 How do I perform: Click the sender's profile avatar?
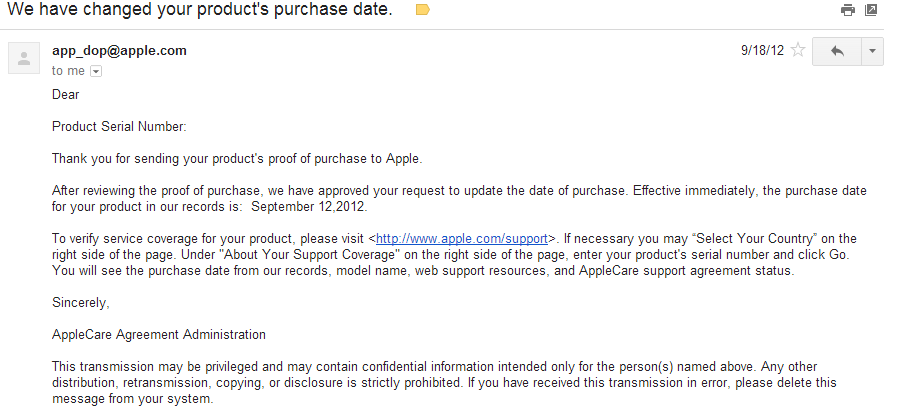click(x=24, y=58)
